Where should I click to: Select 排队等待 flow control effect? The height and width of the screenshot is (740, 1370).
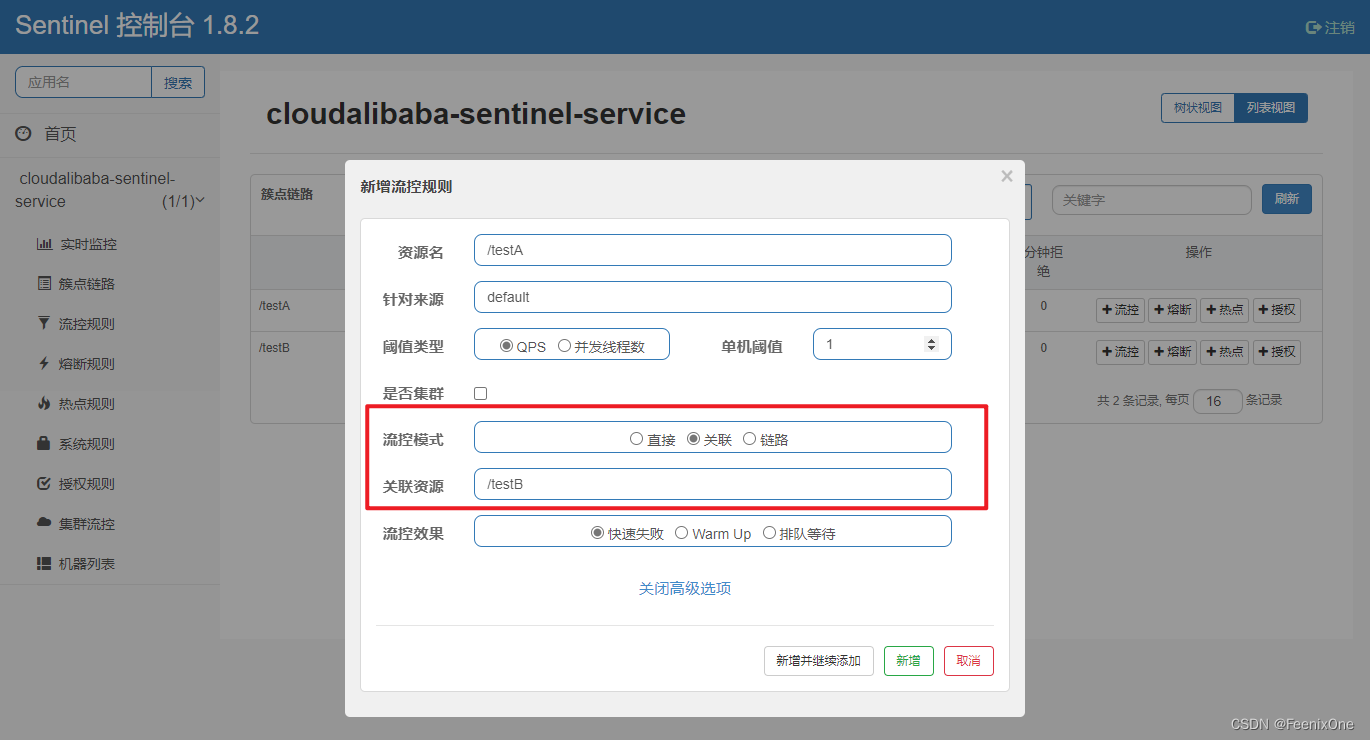click(769, 533)
